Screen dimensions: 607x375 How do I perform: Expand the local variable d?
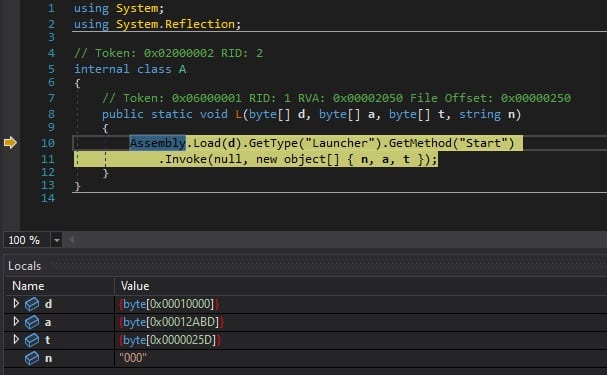[x=16, y=303]
